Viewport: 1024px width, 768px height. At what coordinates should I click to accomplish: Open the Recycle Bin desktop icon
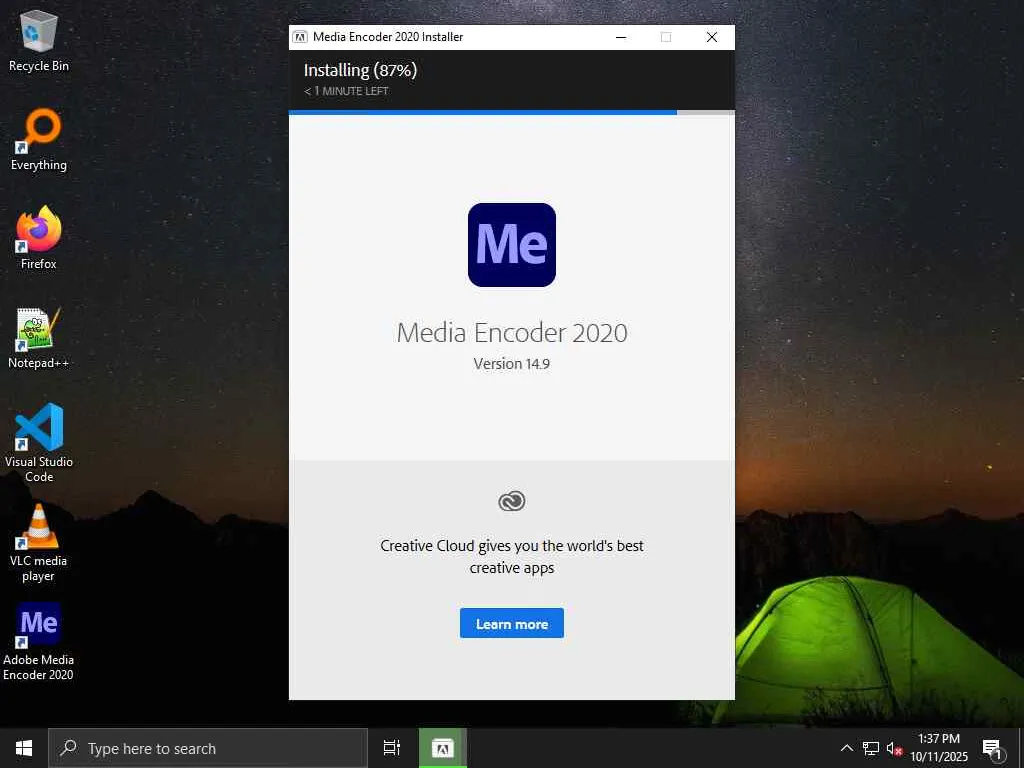coord(39,40)
